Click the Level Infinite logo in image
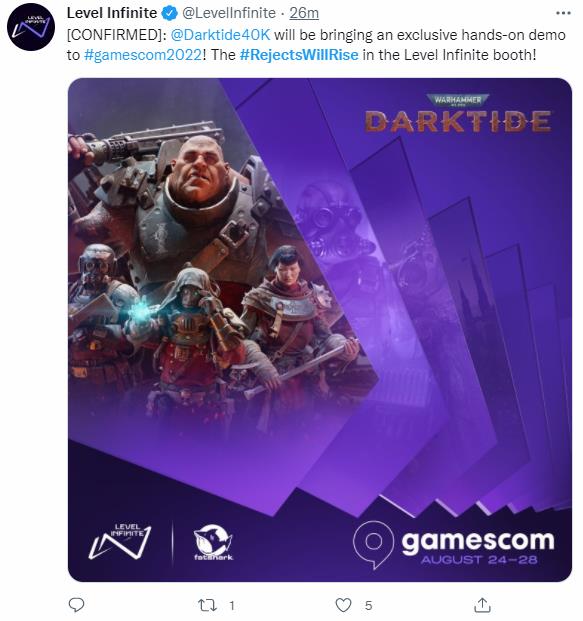583x621 pixels. [x=120, y=542]
